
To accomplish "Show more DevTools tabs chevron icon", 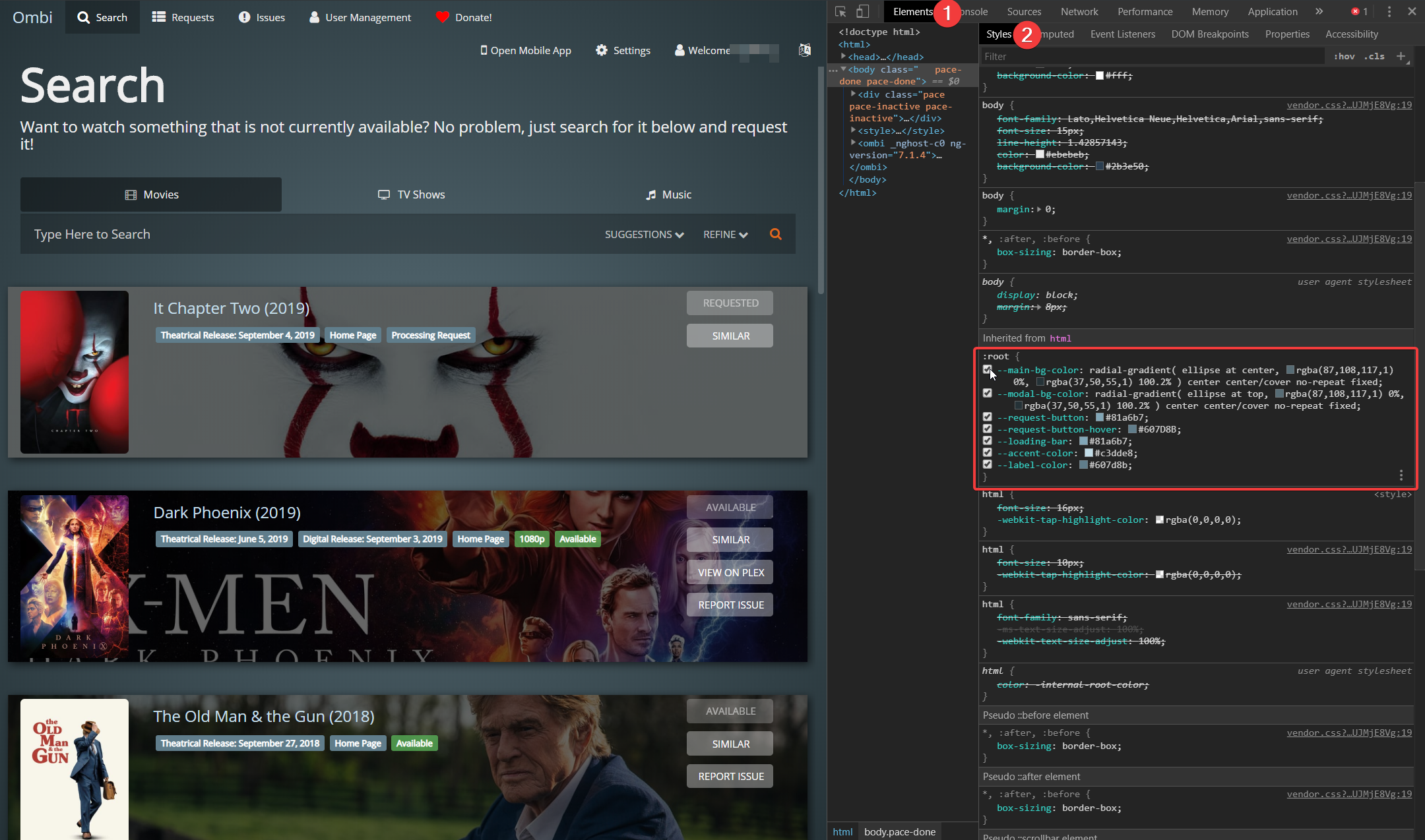I will coord(1319,12).
